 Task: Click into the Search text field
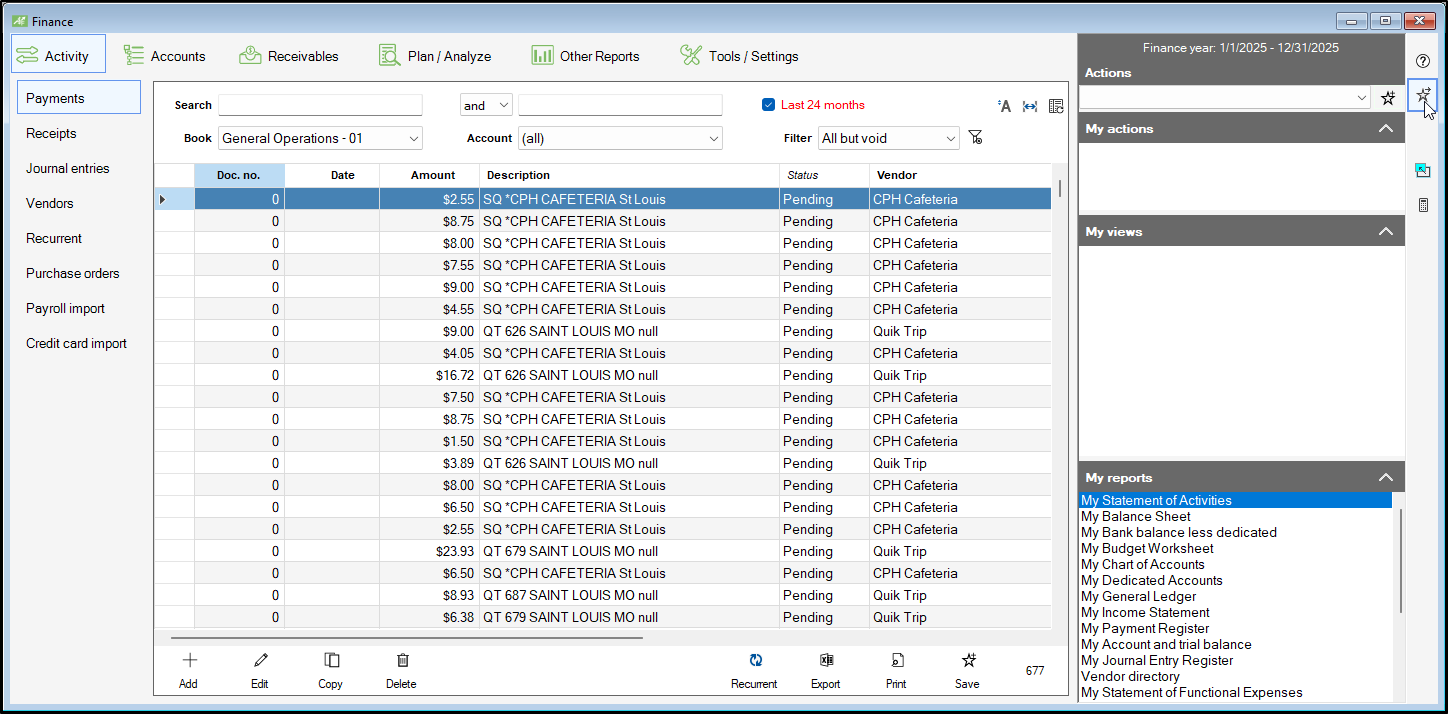(x=320, y=105)
